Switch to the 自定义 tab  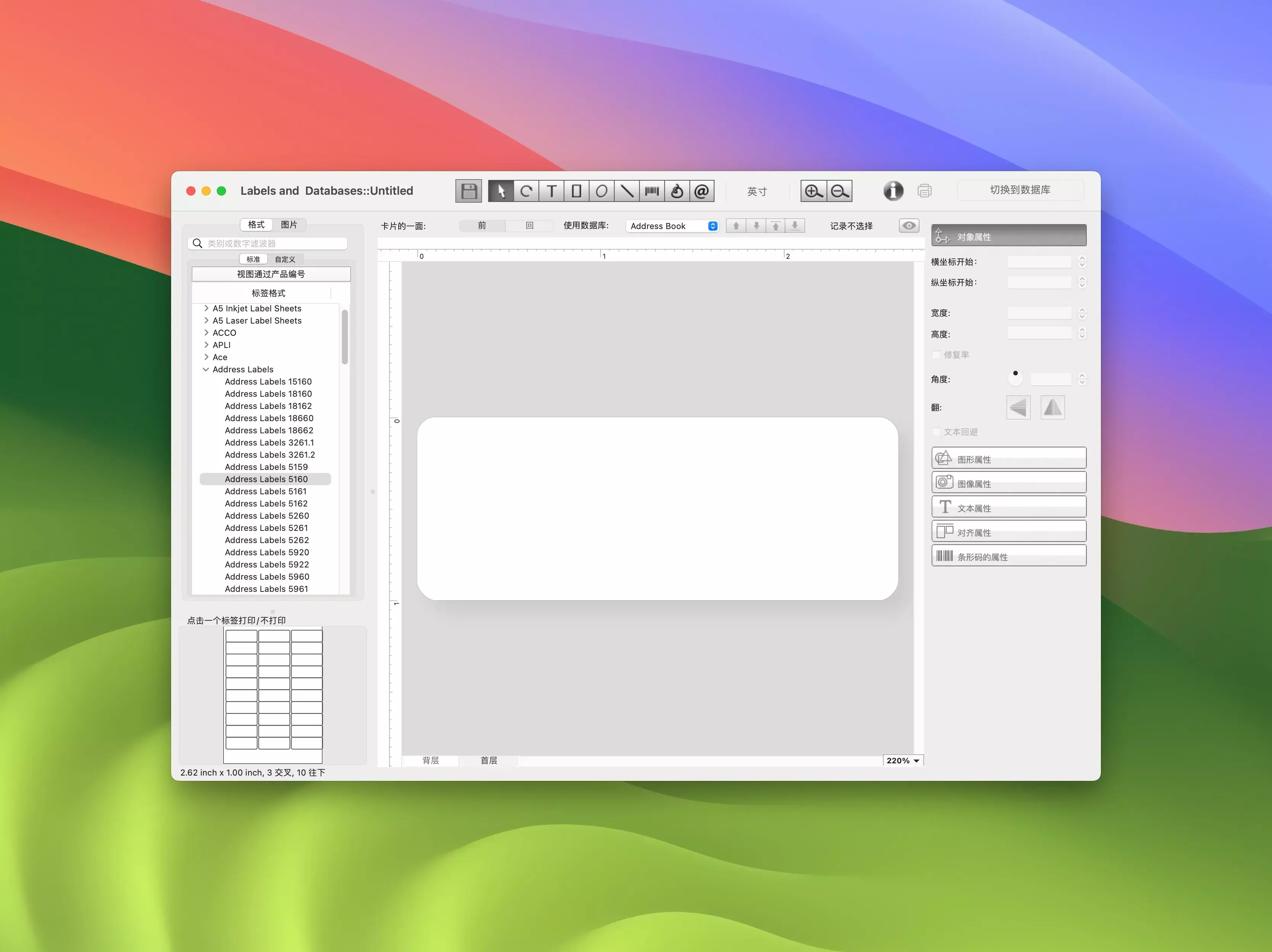pos(285,260)
